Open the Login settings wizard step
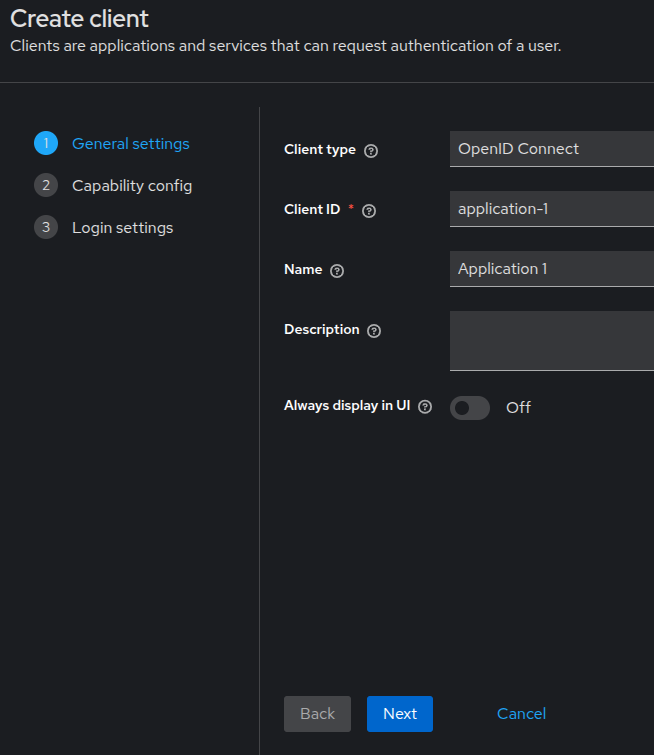This screenshot has height=755, width=654. (x=122, y=228)
